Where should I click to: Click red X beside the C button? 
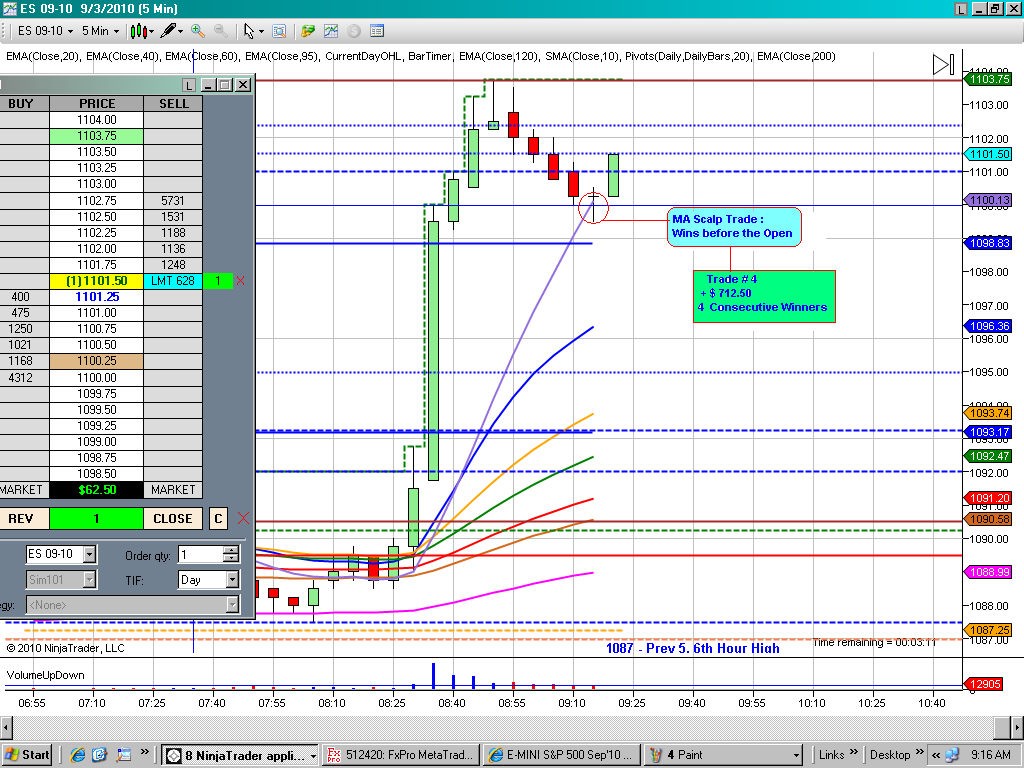(x=244, y=519)
